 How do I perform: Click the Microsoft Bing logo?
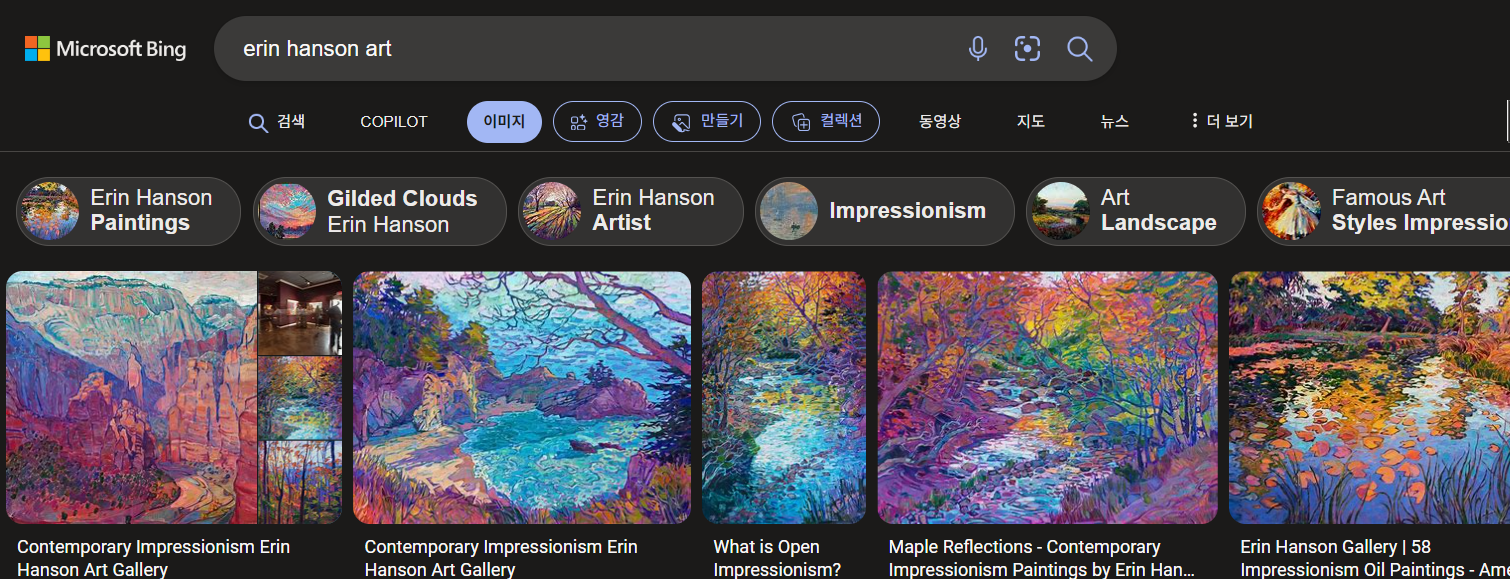106,48
